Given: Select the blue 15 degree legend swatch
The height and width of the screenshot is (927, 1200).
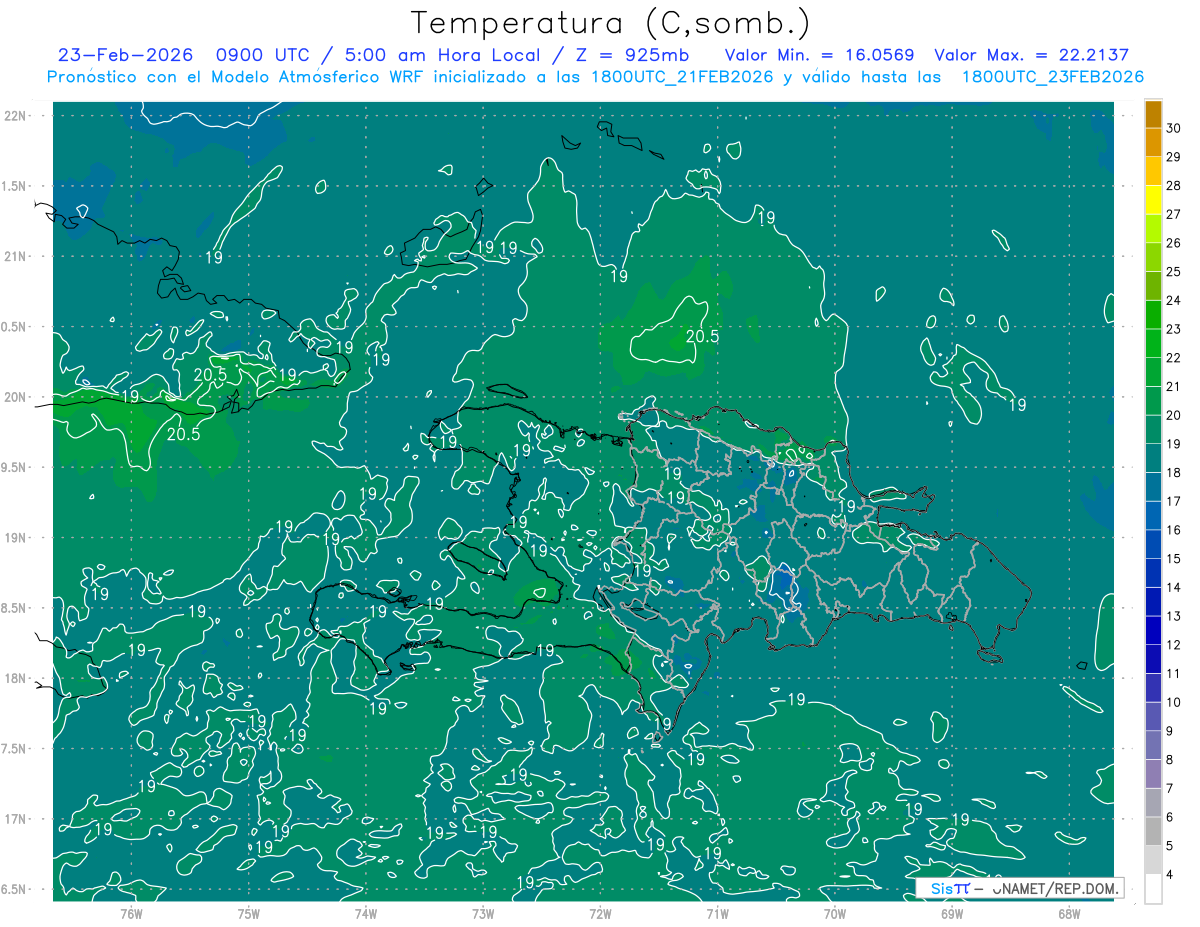Looking at the screenshot, I should [1153, 545].
